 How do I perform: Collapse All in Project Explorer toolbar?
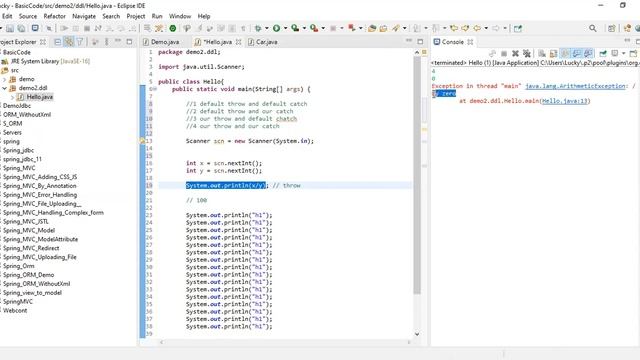58,42
